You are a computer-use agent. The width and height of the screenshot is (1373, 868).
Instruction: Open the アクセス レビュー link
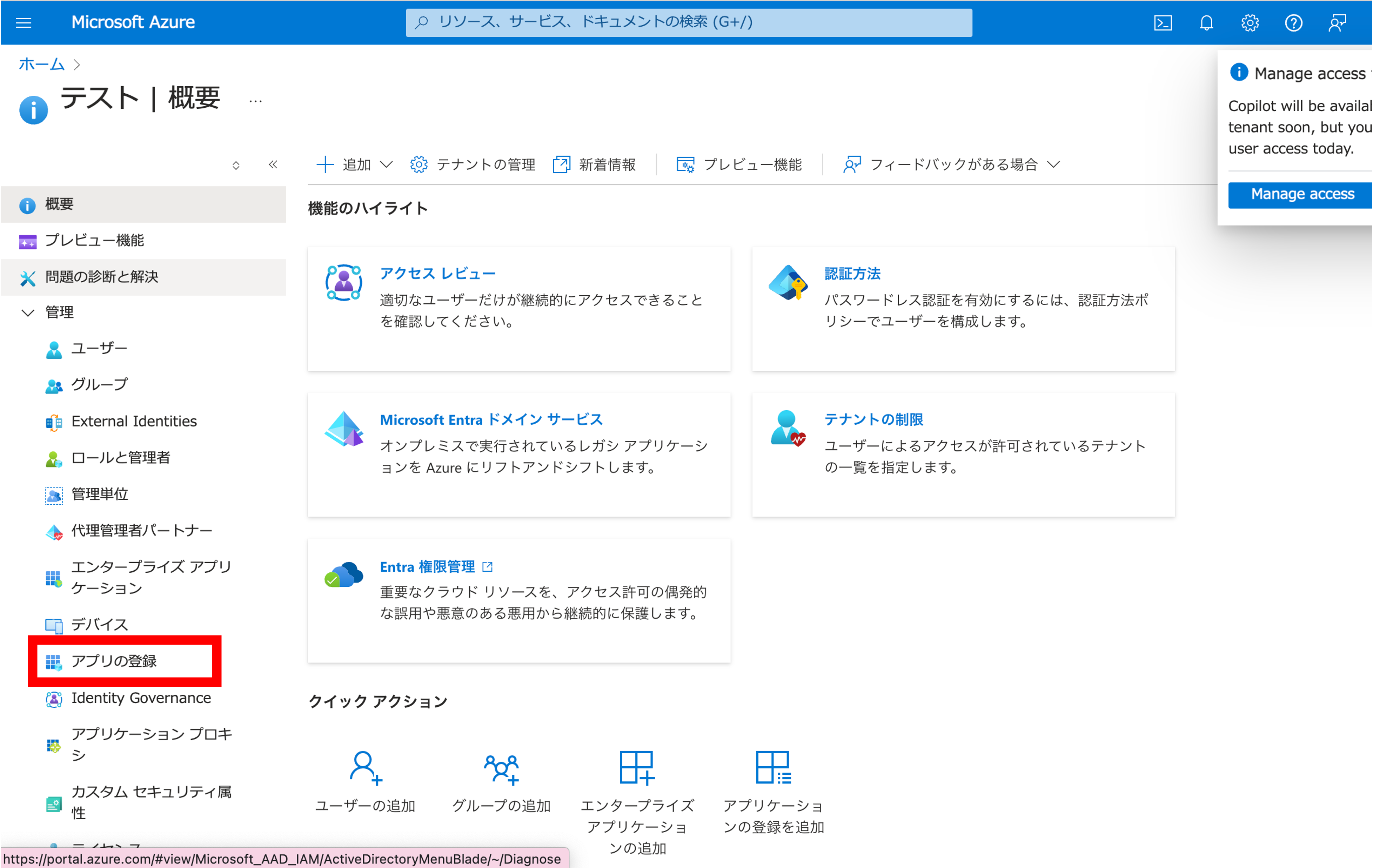tap(437, 274)
